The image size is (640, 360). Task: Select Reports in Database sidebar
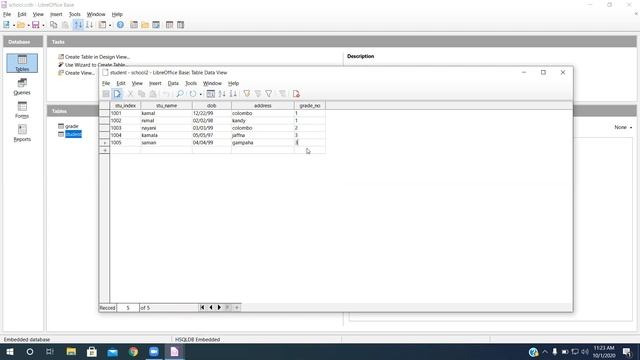pos(22,133)
